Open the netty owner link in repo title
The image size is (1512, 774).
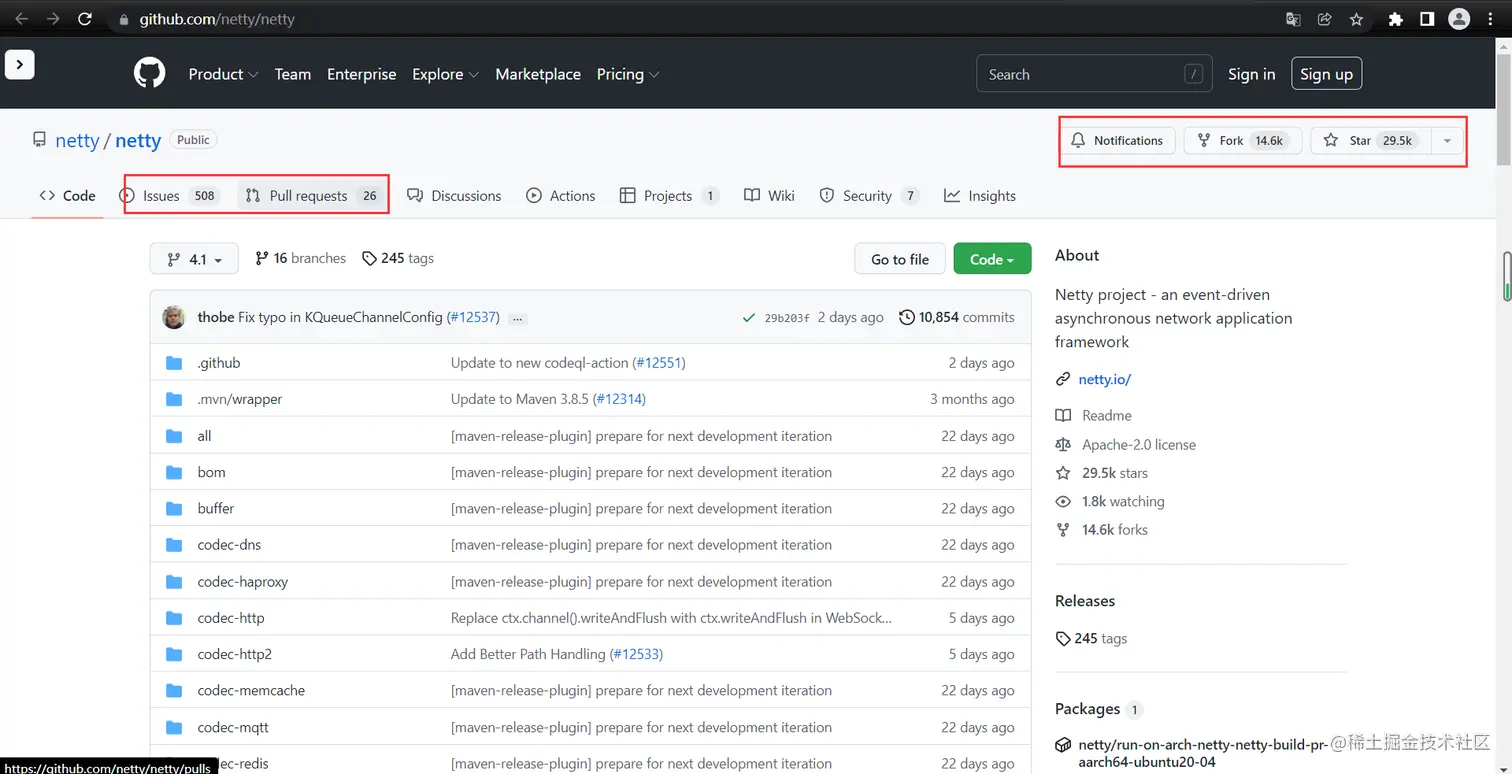point(77,140)
